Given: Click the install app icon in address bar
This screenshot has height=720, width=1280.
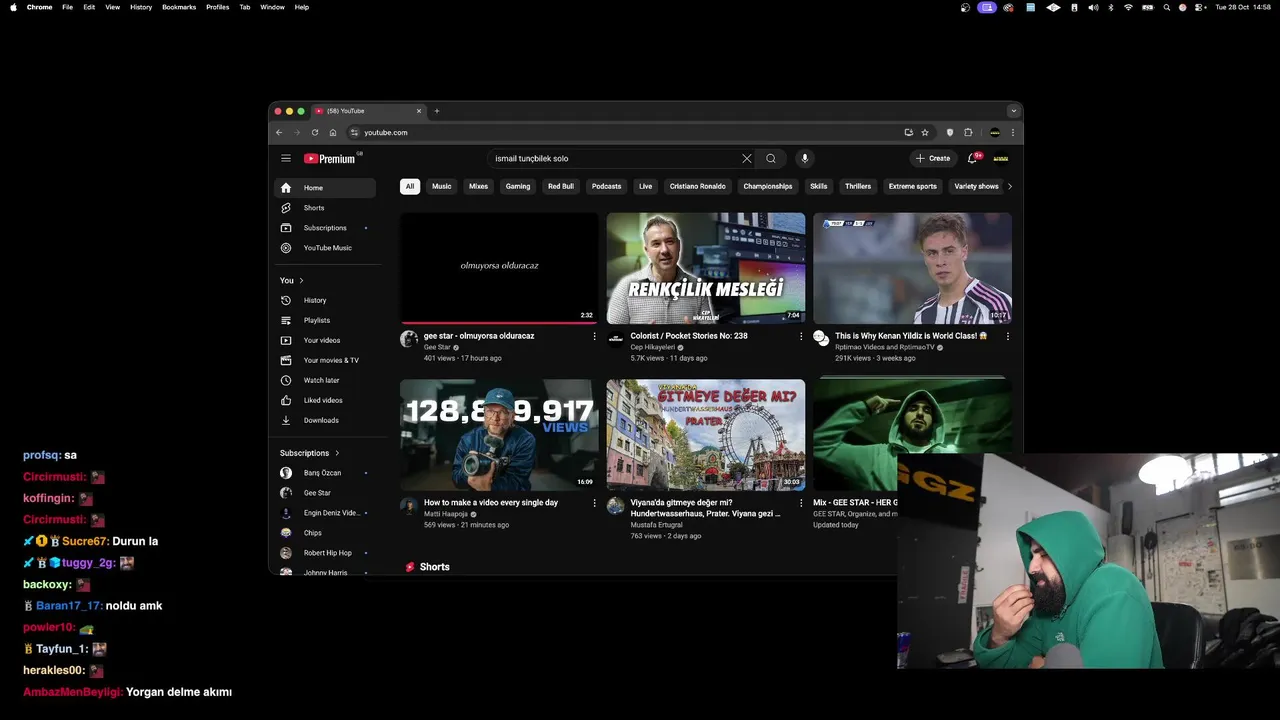Looking at the screenshot, I should tap(908, 132).
